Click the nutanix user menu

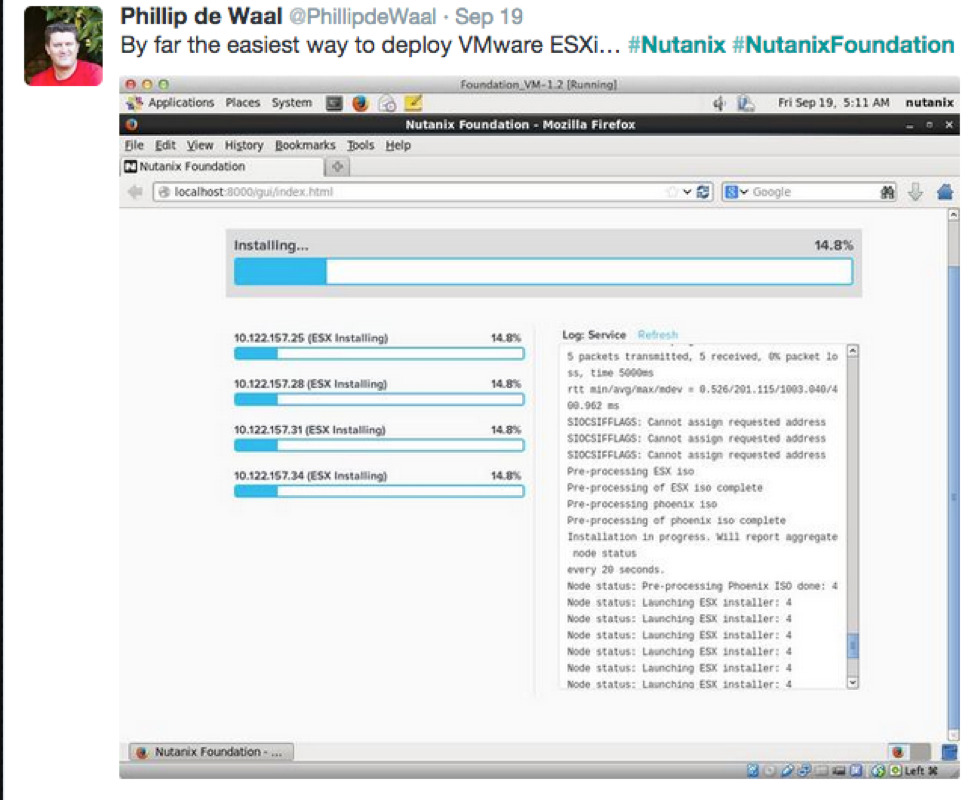[x=929, y=103]
